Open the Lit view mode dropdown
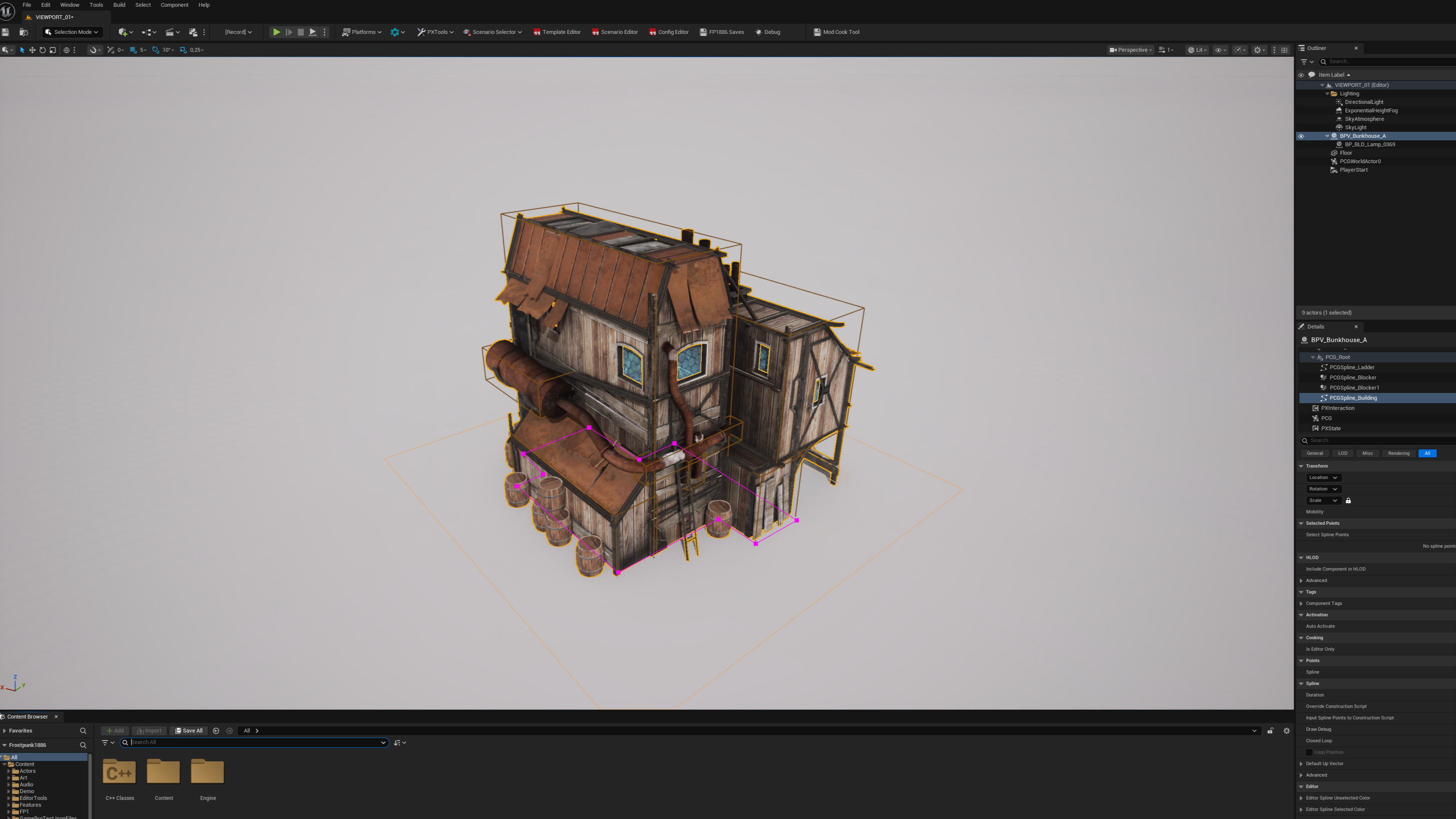 coord(1197,50)
